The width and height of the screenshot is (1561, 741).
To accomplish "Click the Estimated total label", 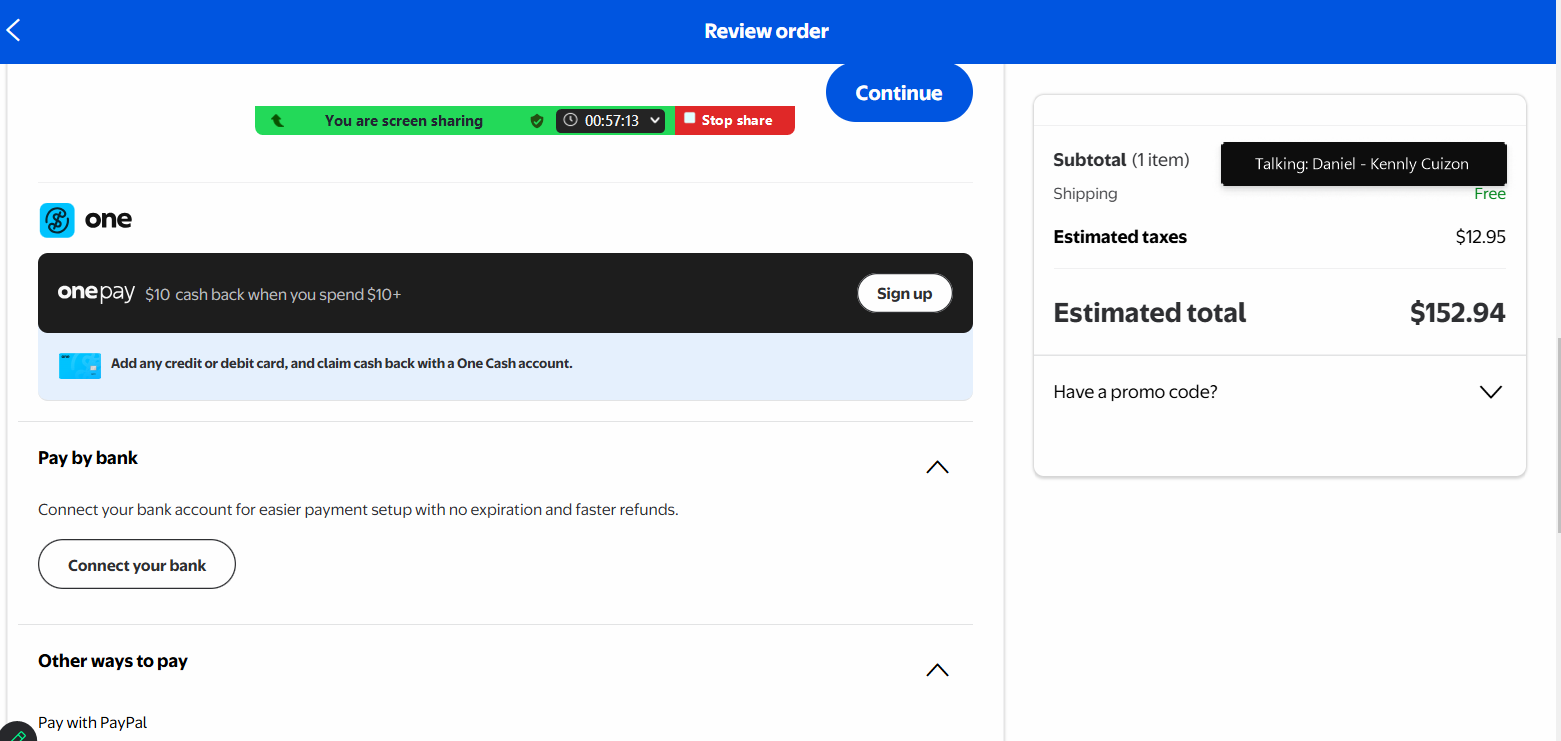I will pyautogui.click(x=1150, y=313).
